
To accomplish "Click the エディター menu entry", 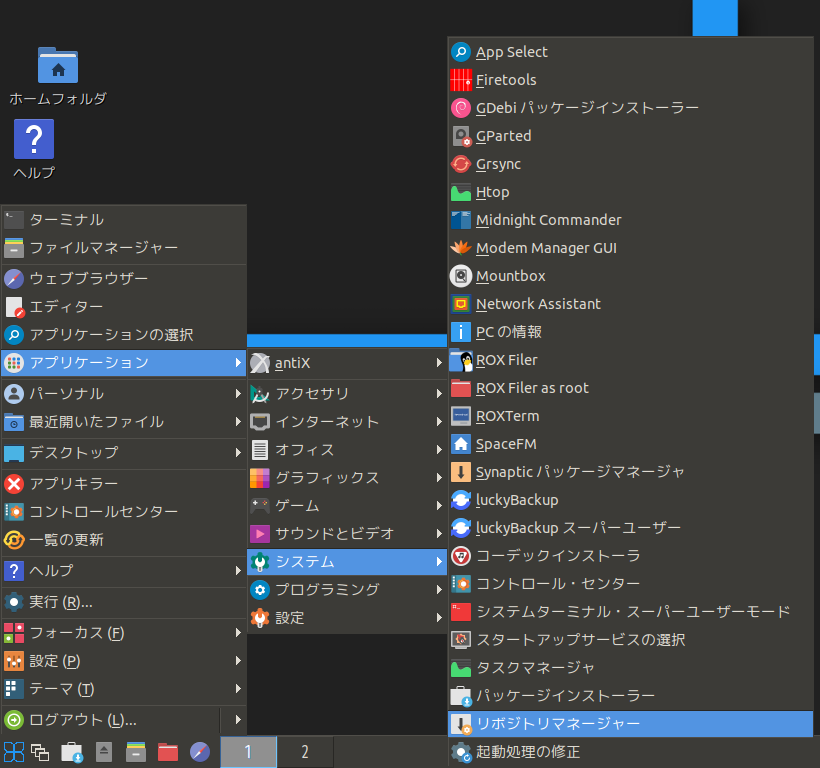I will (124, 307).
